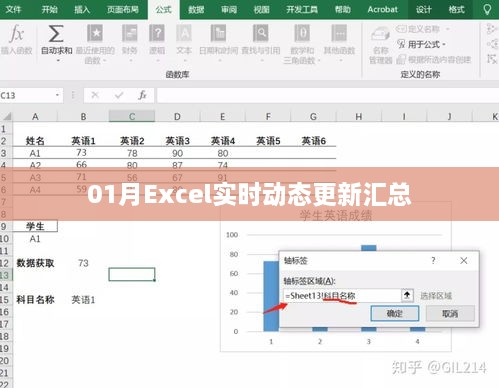Select the 数据获取 label cell

pos(35,263)
